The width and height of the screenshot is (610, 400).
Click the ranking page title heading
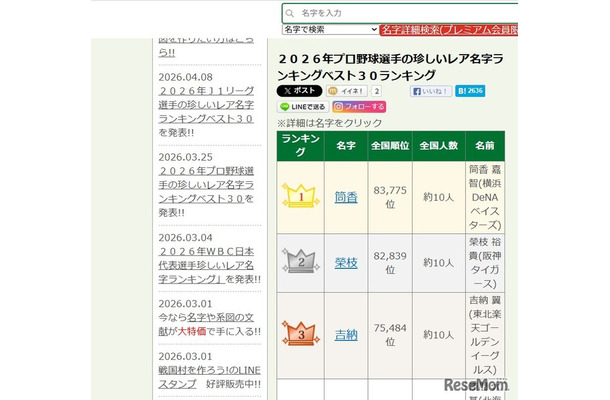[391, 67]
